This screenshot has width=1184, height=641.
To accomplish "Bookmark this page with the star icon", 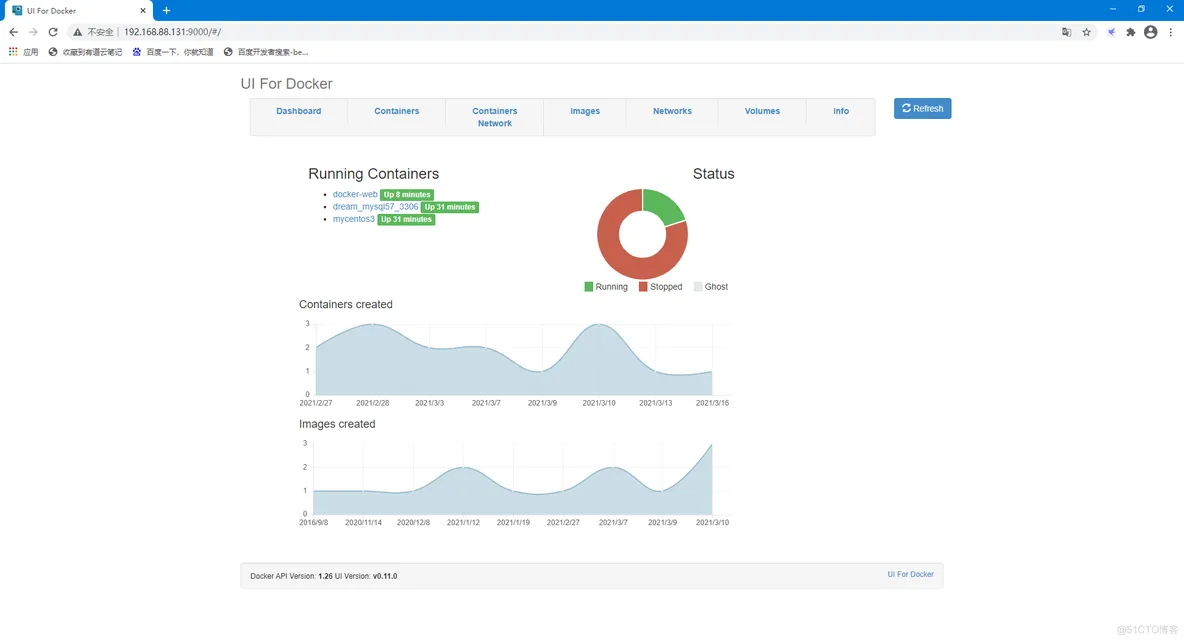I will pos(1087,32).
